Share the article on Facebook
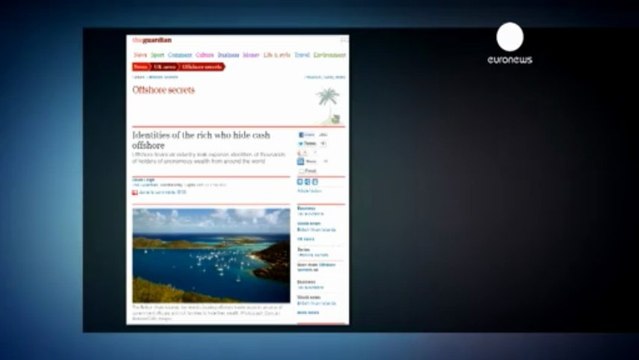This screenshot has width=639, height=360. (307, 135)
